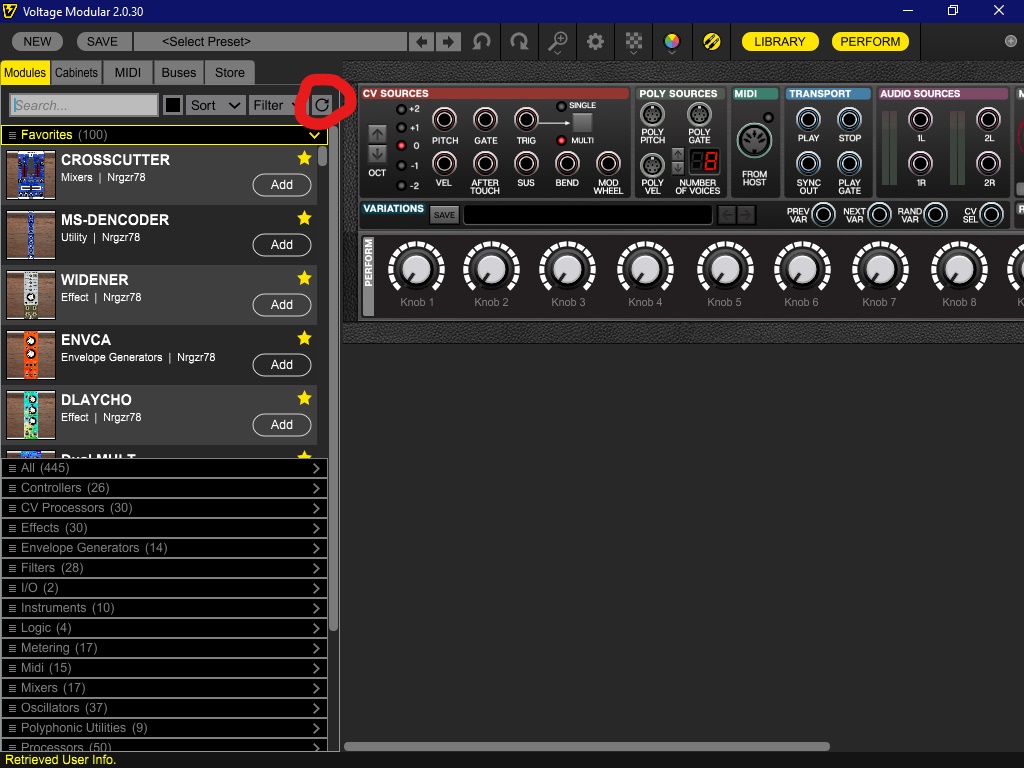
Task: Toggle favorite star on ENVCA
Action: tap(304, 338)
